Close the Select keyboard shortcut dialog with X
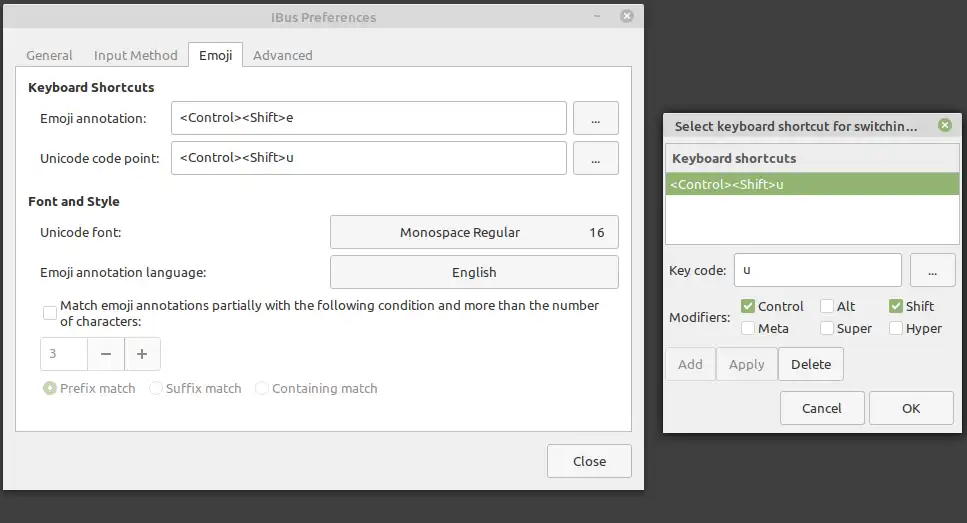 tap(945, 125)
